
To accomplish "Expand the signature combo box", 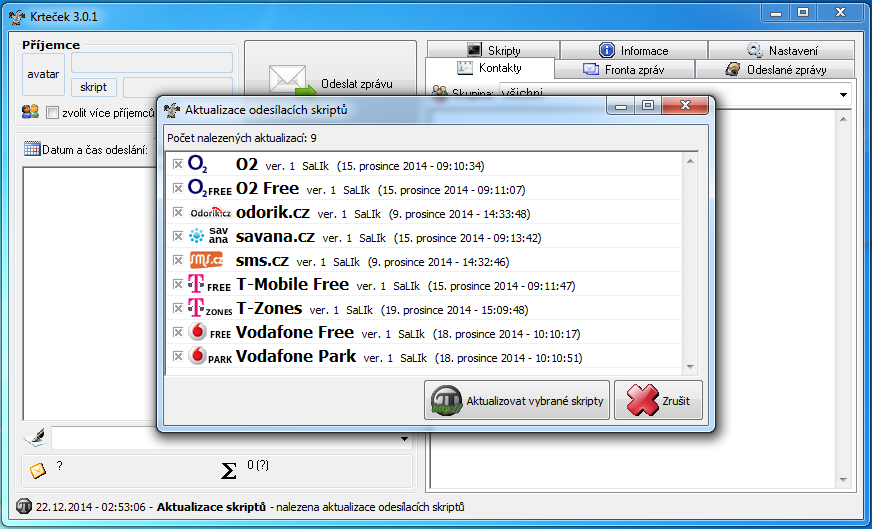I will pos(404,439).
